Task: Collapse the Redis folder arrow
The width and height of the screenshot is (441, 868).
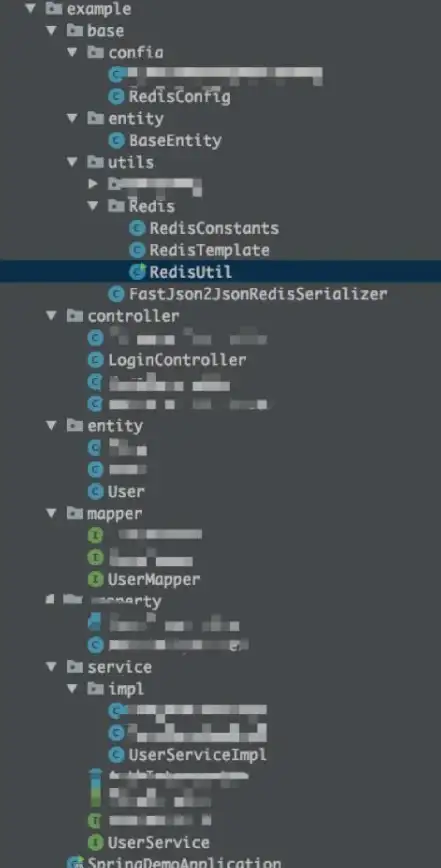Action: [x=93, y=206]
